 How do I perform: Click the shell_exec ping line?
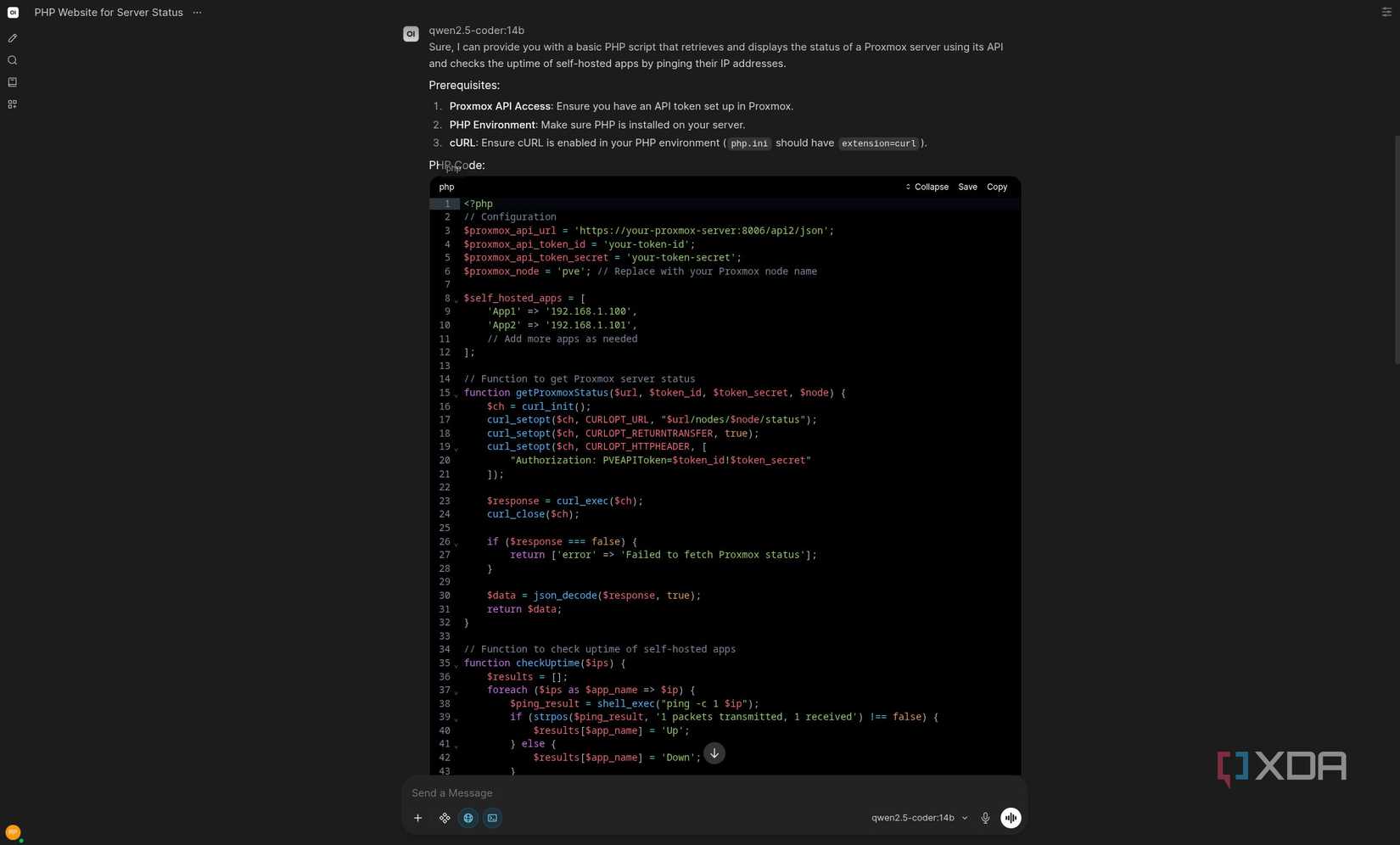pyautogui.click(x=634, y=703)
